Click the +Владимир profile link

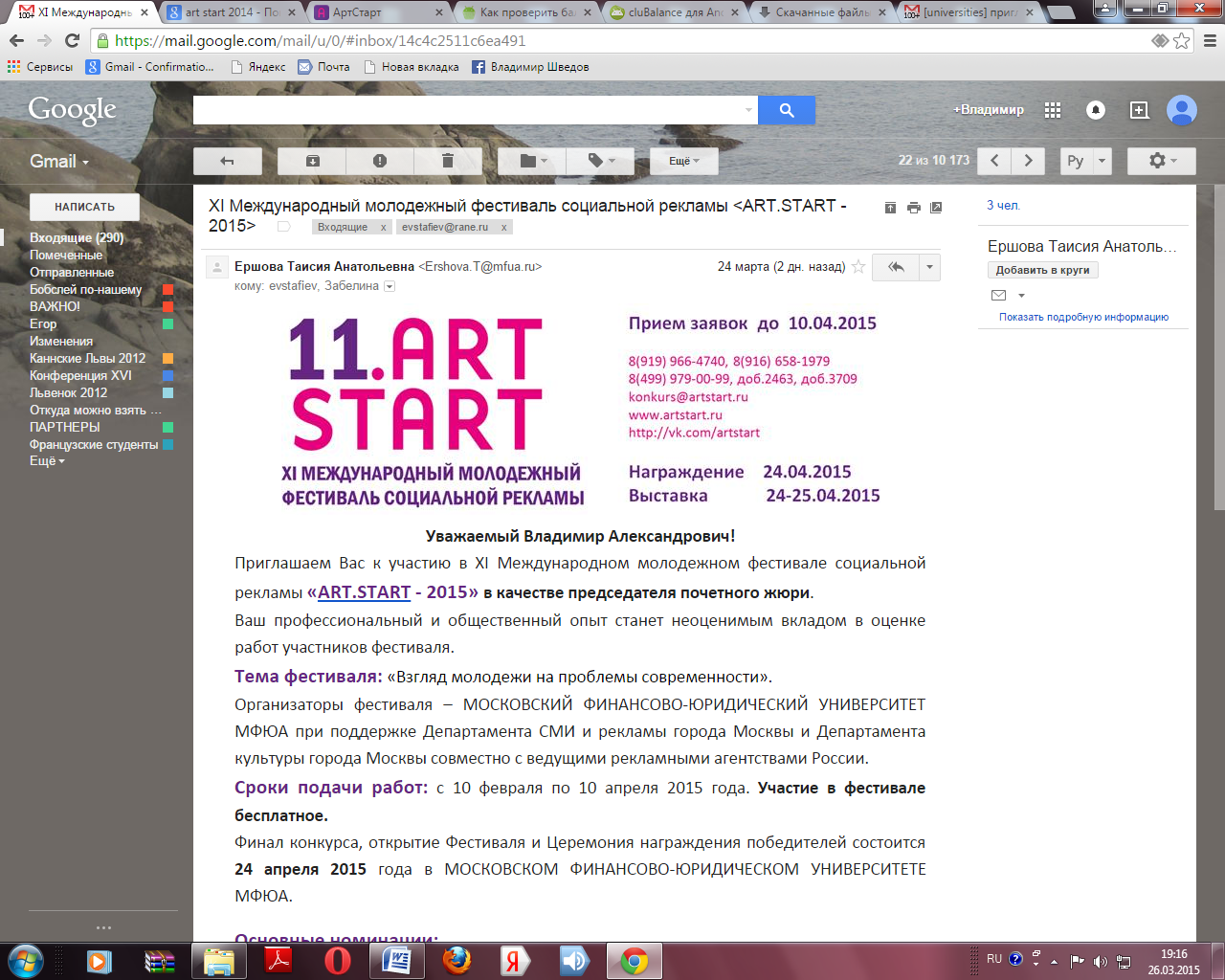tap(989, 110)
